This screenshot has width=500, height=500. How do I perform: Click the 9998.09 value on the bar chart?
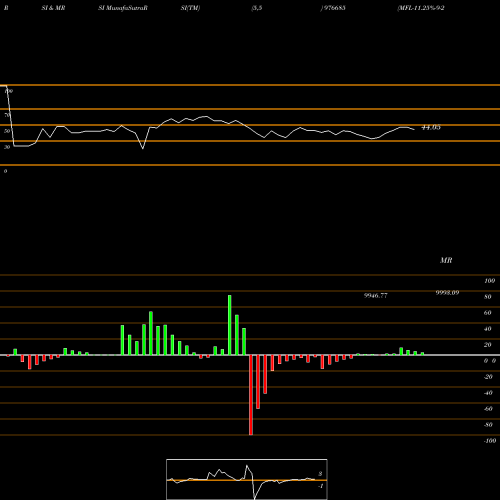point(447,293)
